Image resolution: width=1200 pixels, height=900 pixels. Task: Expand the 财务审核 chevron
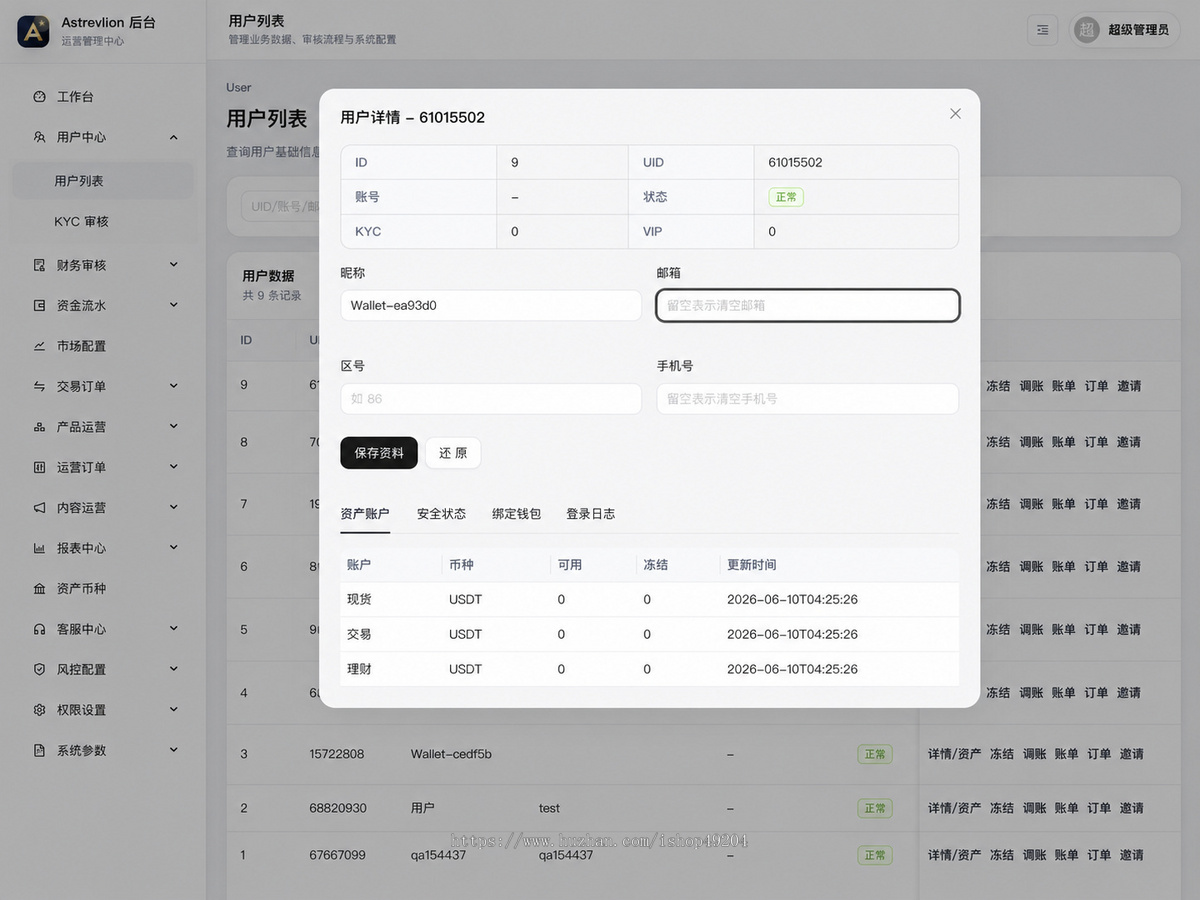[x=173, y=265]
